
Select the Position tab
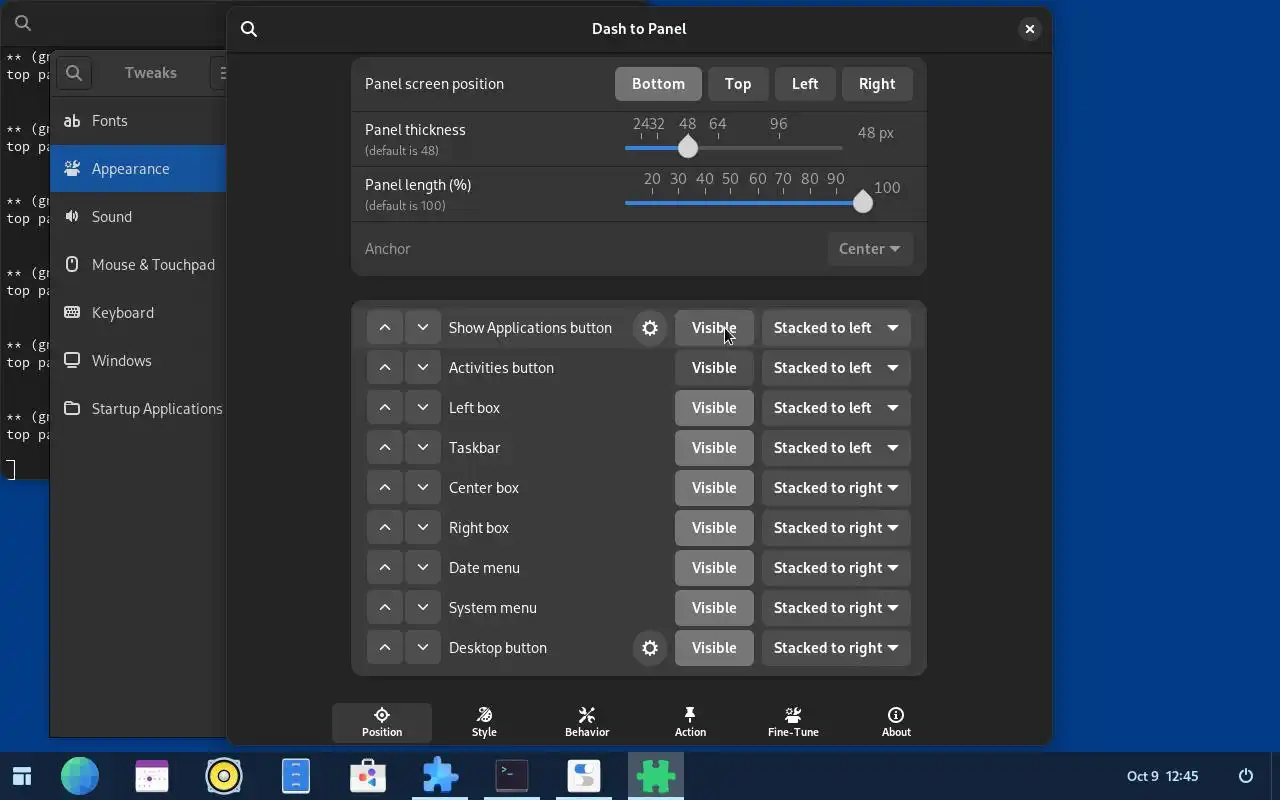tap(382, 722)
